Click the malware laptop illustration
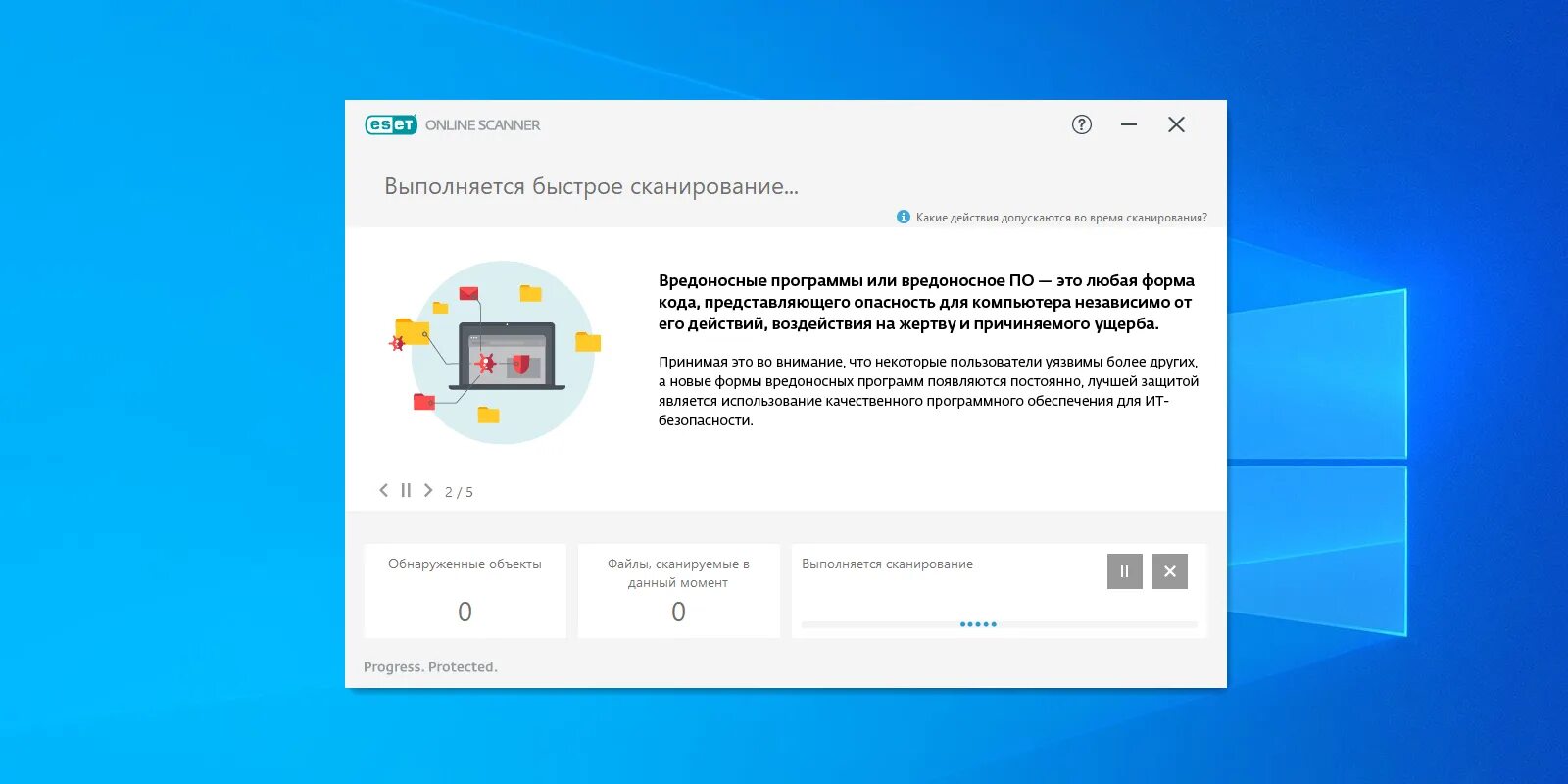 (x=497, y=352)
